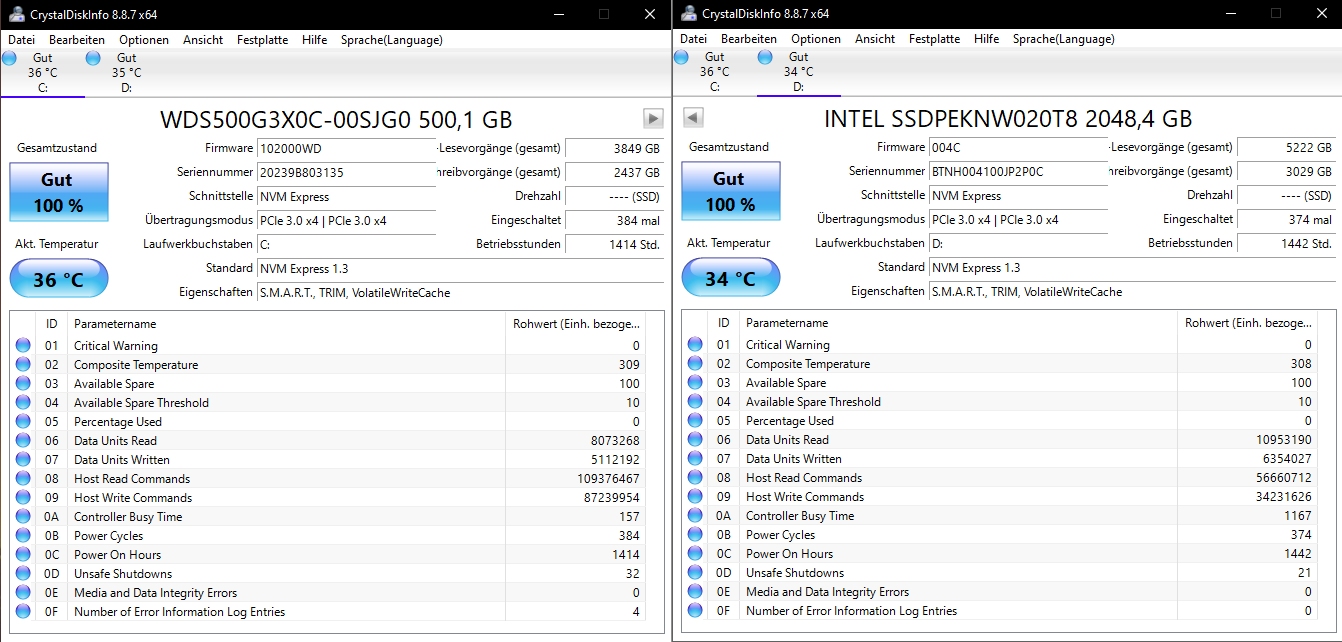This screenshot has width=1342, height=642.
Task: Select drive C: tab in left window
Action: coord(42,73)
